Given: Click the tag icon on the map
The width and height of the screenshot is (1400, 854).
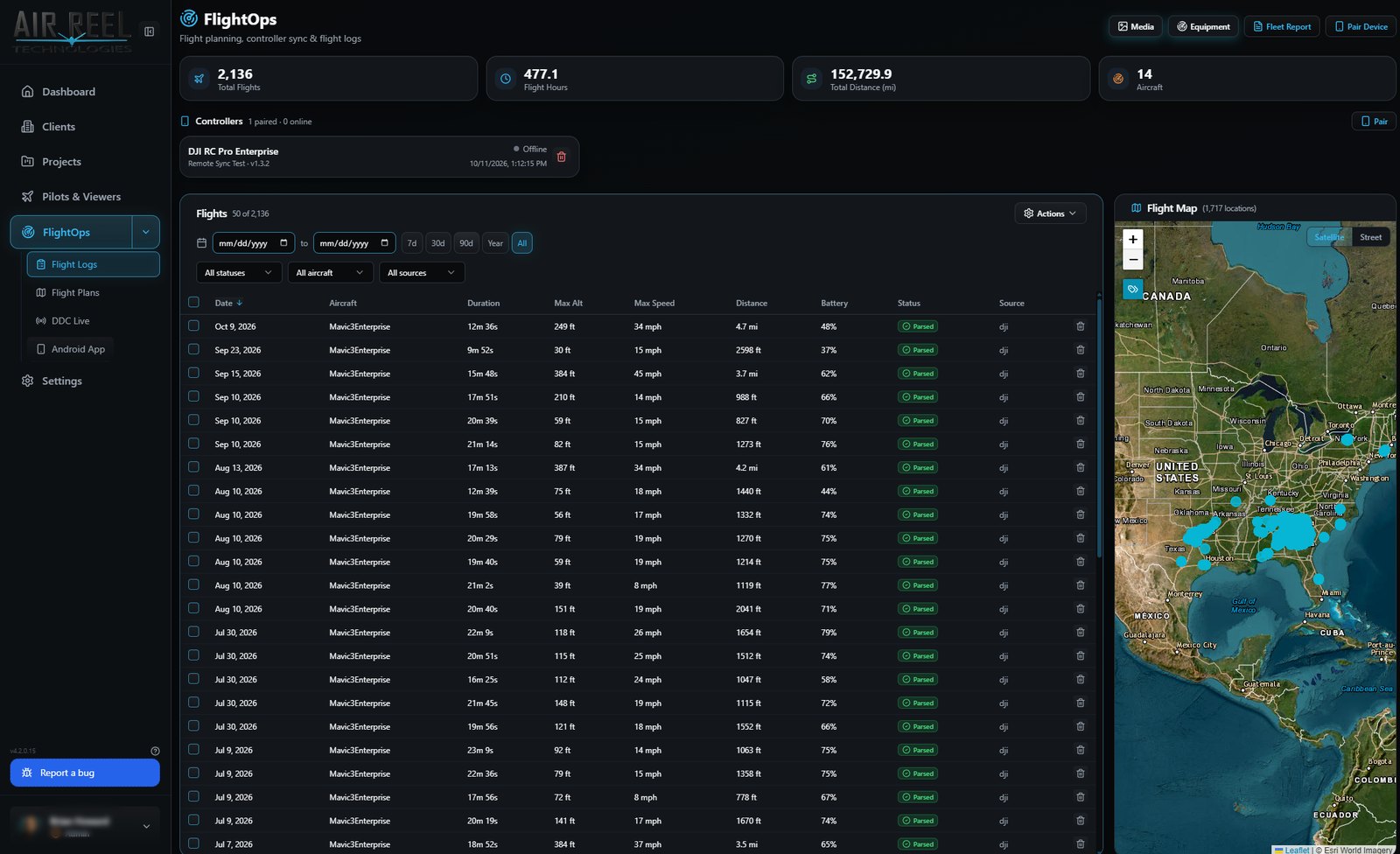Looking at the screenshot, I should 1133,289.
